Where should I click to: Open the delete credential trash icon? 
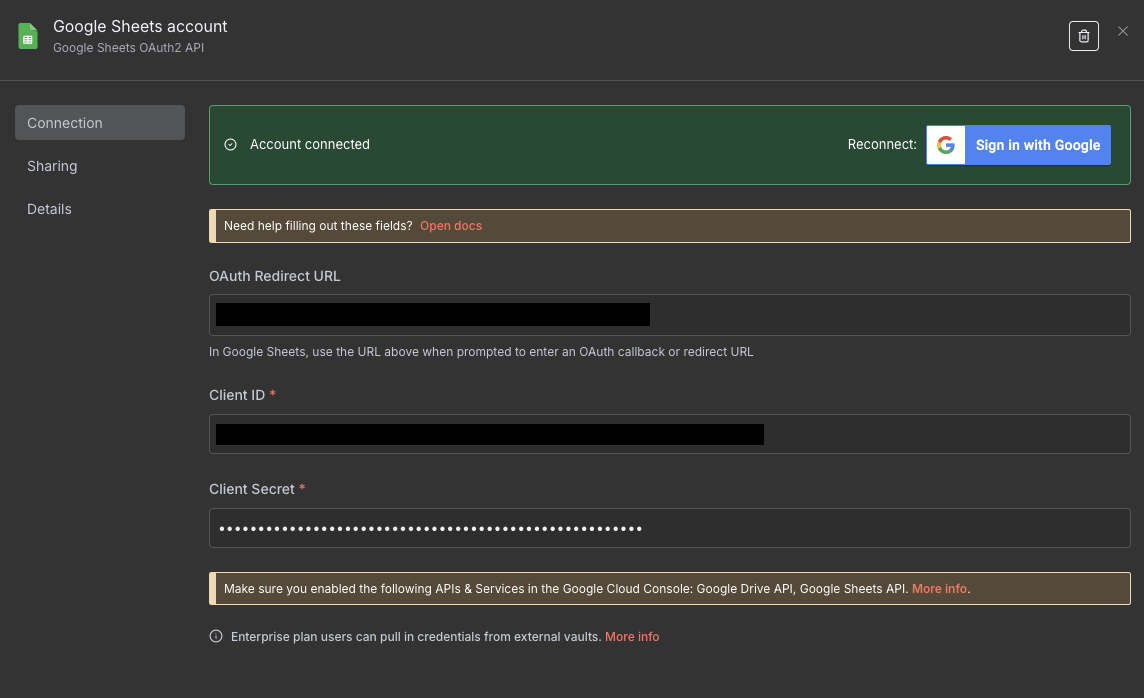[x=1083, y=35]
